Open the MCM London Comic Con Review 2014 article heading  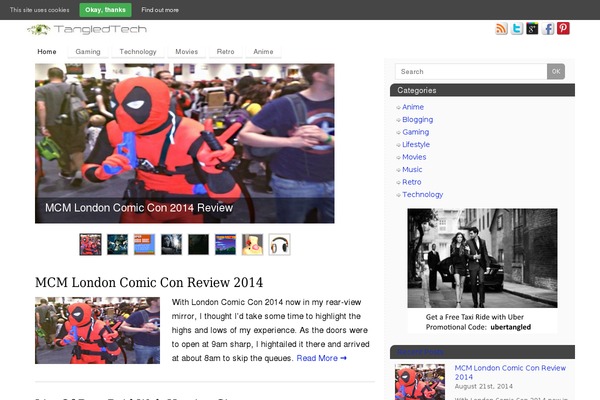pyautogui.click(x=149, y=282)
